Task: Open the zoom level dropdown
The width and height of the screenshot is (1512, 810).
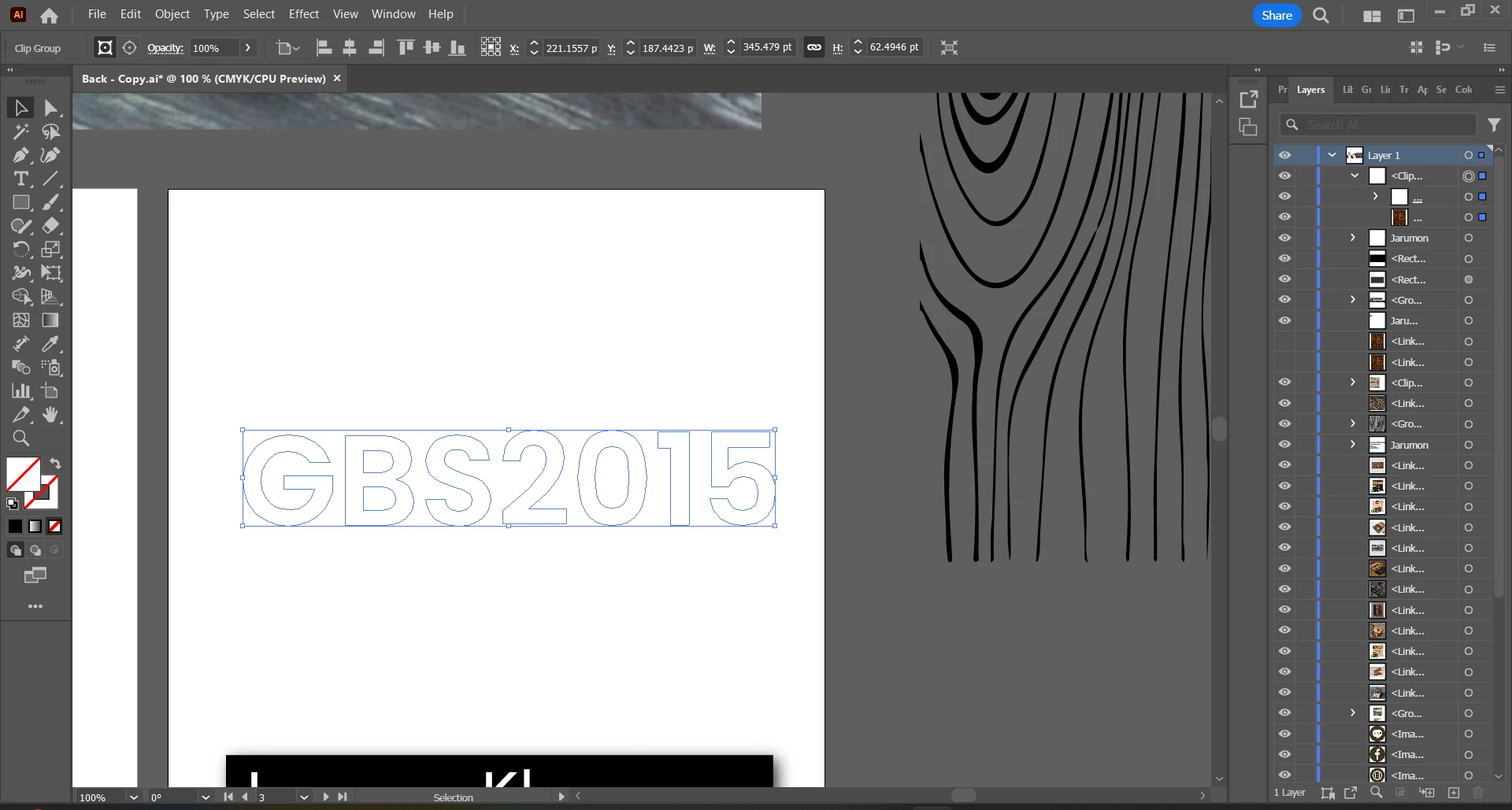Action: pyautogui.click(x=134, y=797)
